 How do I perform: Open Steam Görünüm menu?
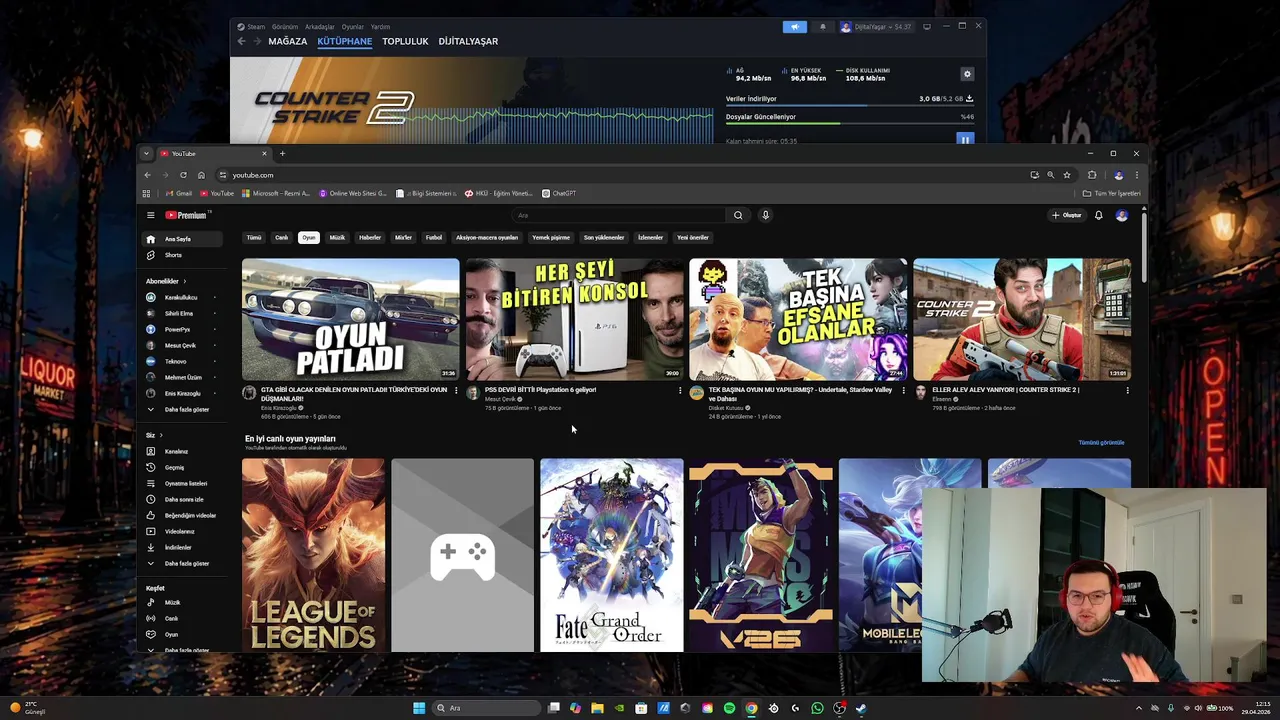pyautogui.click(x=285, y=27)
